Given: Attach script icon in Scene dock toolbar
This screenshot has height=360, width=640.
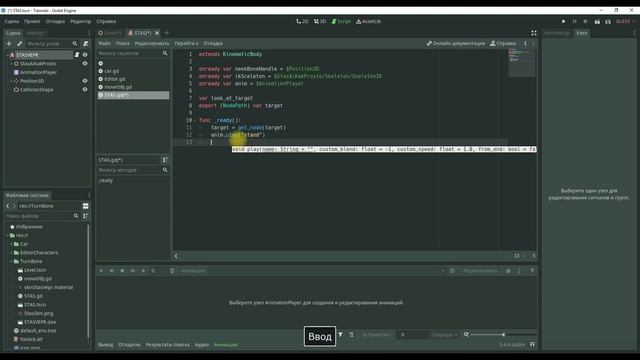Looking at the screenshot, I should (x=85, y=43).
